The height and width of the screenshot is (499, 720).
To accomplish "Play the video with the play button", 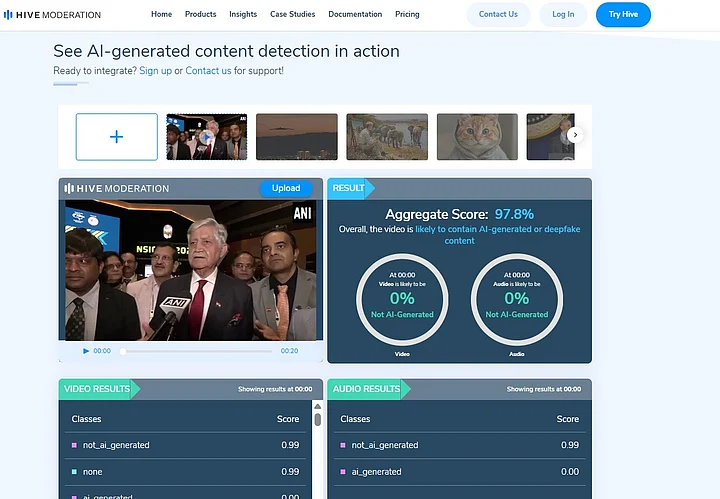I will point(86,351).
